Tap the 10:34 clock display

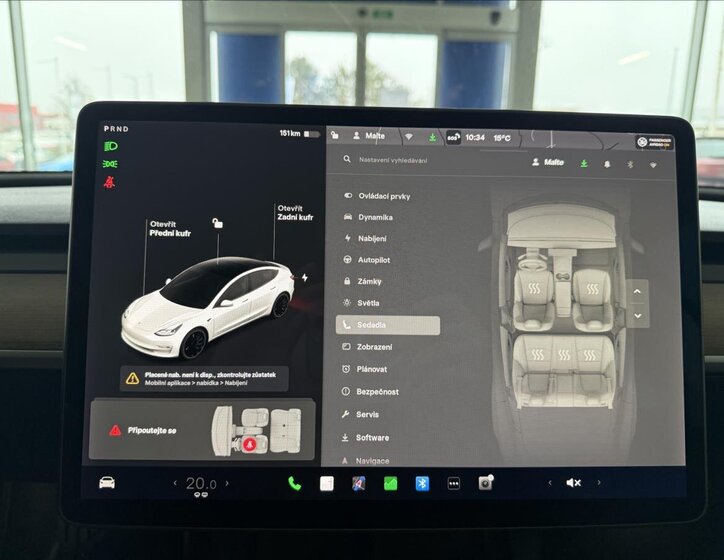[475, 138]
